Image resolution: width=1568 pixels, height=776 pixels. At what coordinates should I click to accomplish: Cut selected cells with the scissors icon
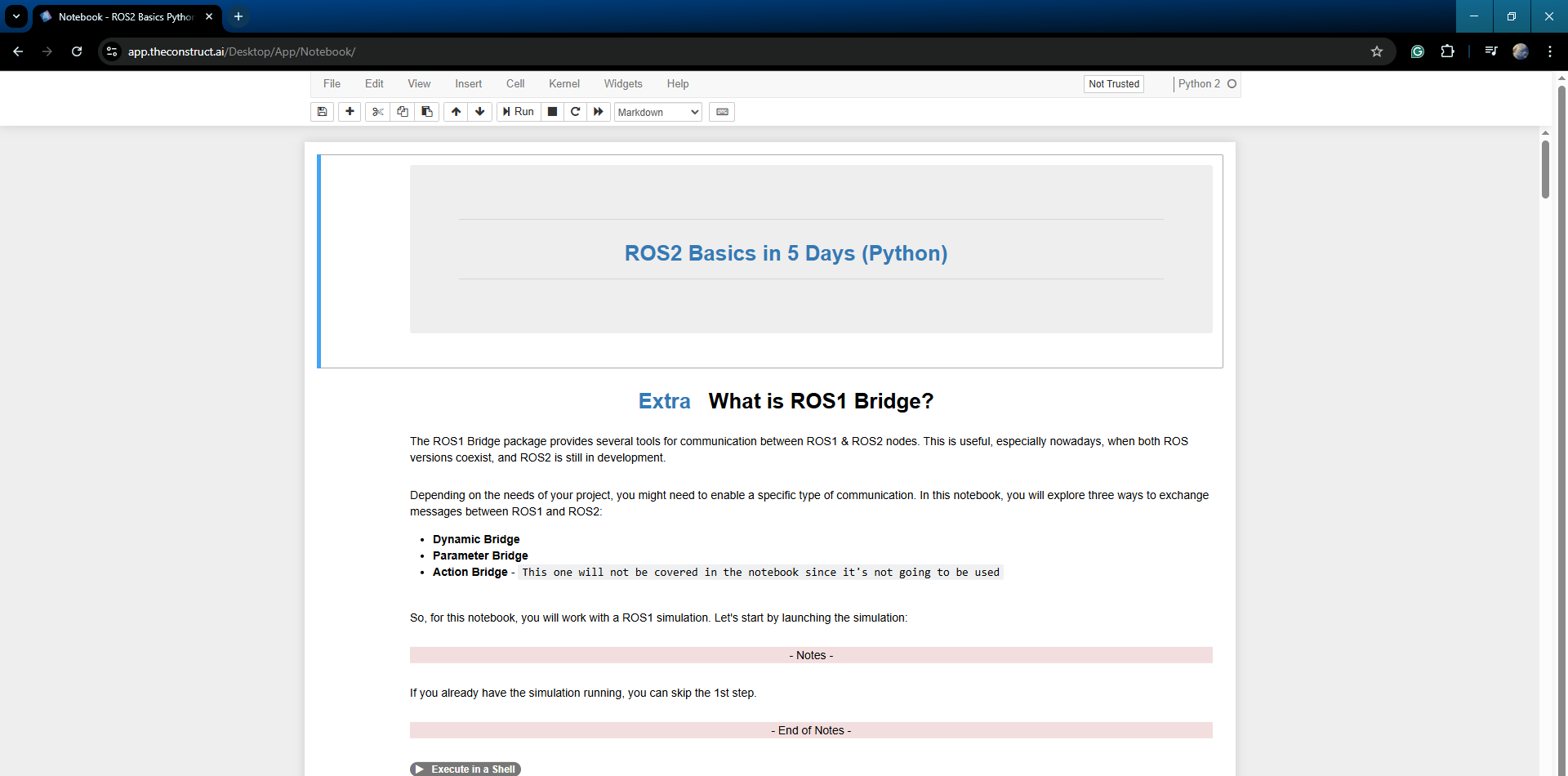pyautogui.click(x=377, y=112)
